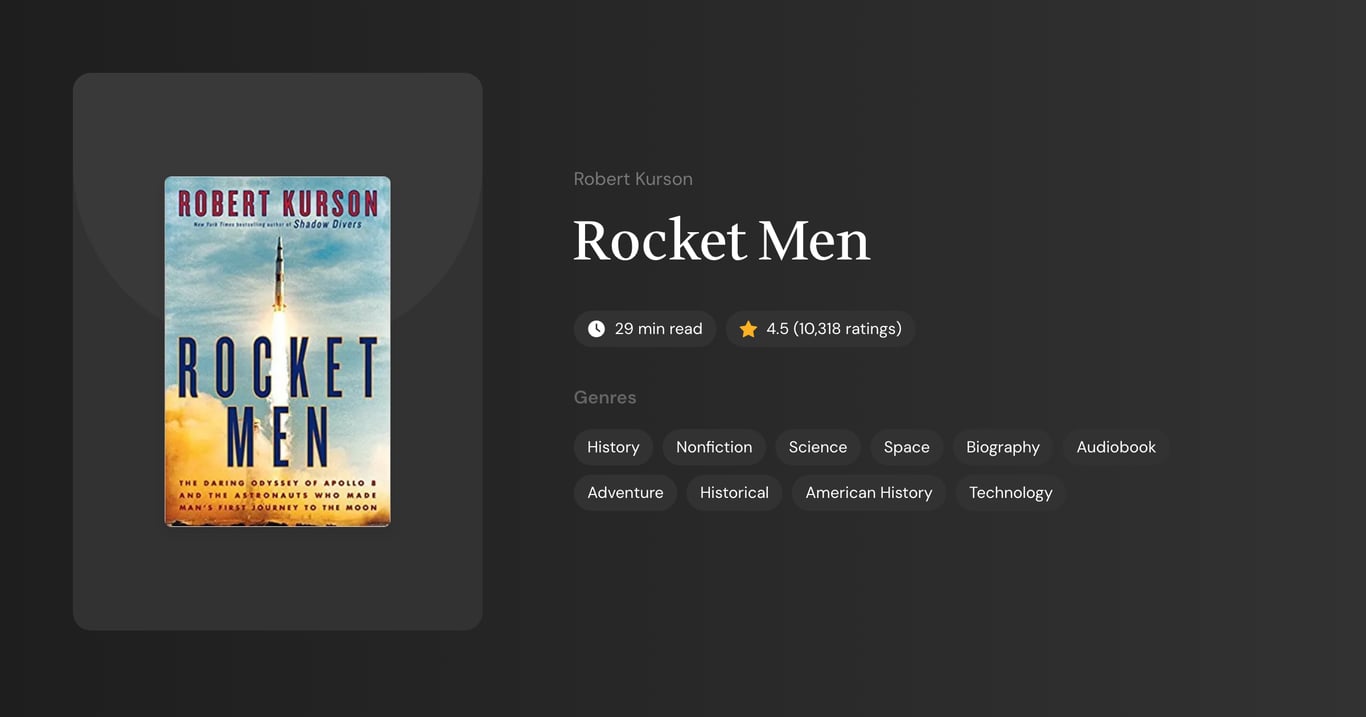
Task: Click the author name Robert Kurson
Action: click(633, 178)
